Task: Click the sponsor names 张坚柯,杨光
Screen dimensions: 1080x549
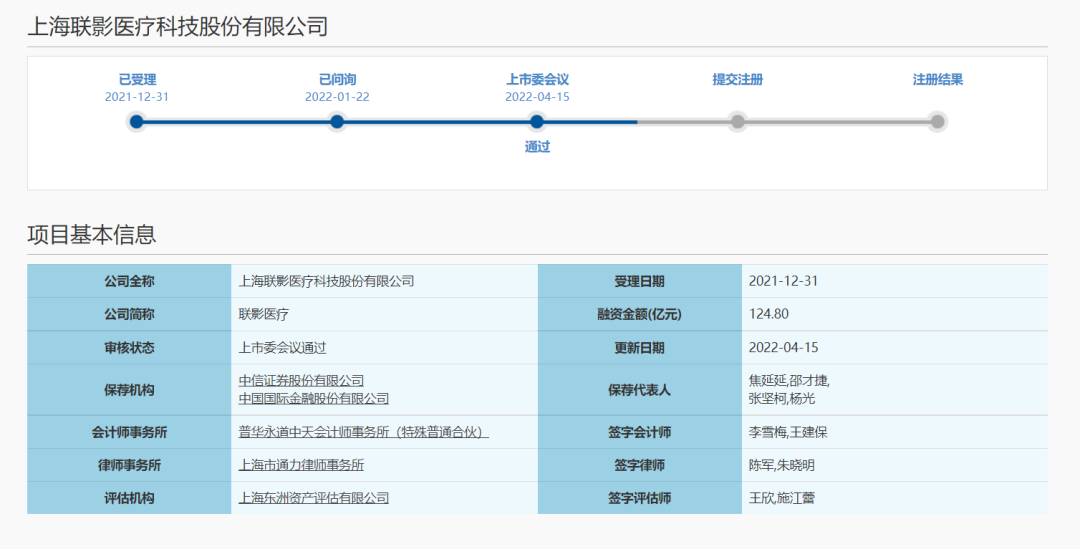Action: (782, 398)
